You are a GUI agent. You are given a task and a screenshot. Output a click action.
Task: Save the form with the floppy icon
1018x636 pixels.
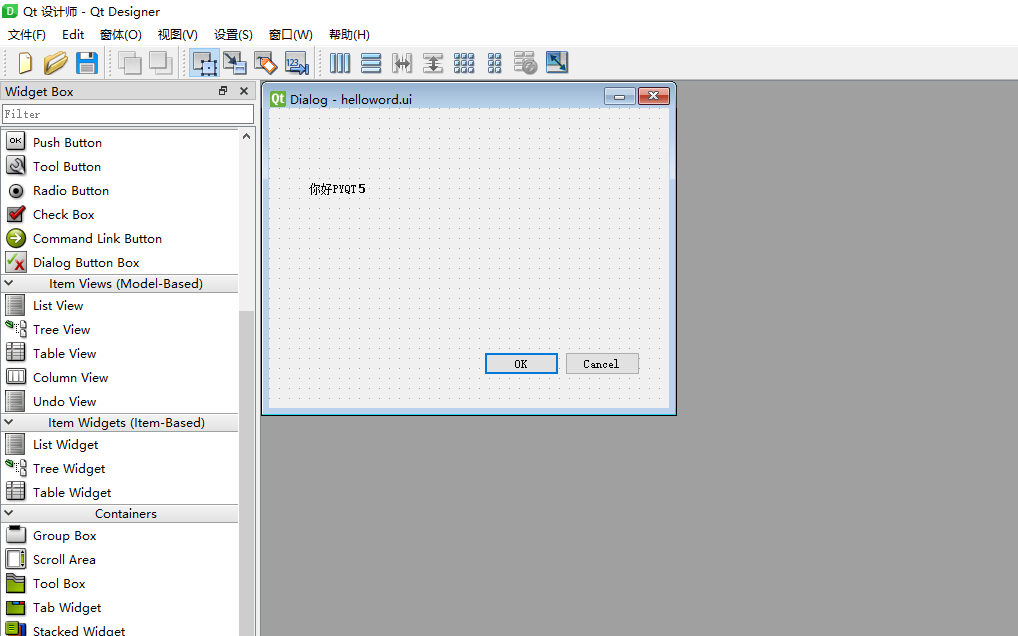87,63
